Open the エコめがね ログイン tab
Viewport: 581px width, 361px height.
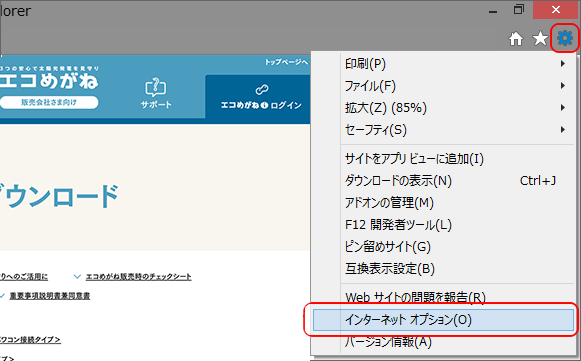(x=258, y=96)
